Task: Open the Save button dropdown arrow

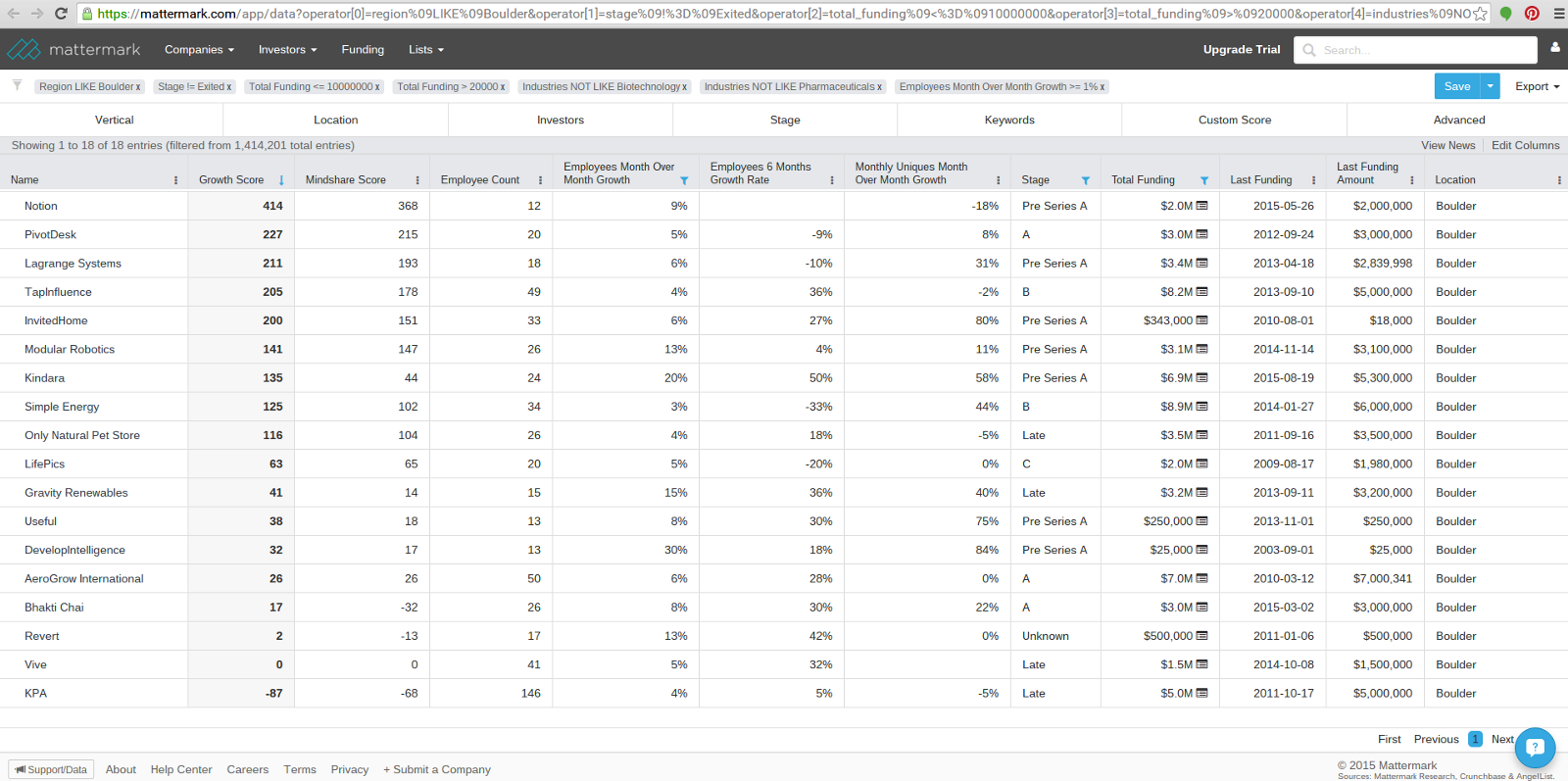Action: [x=1490, y=86]
